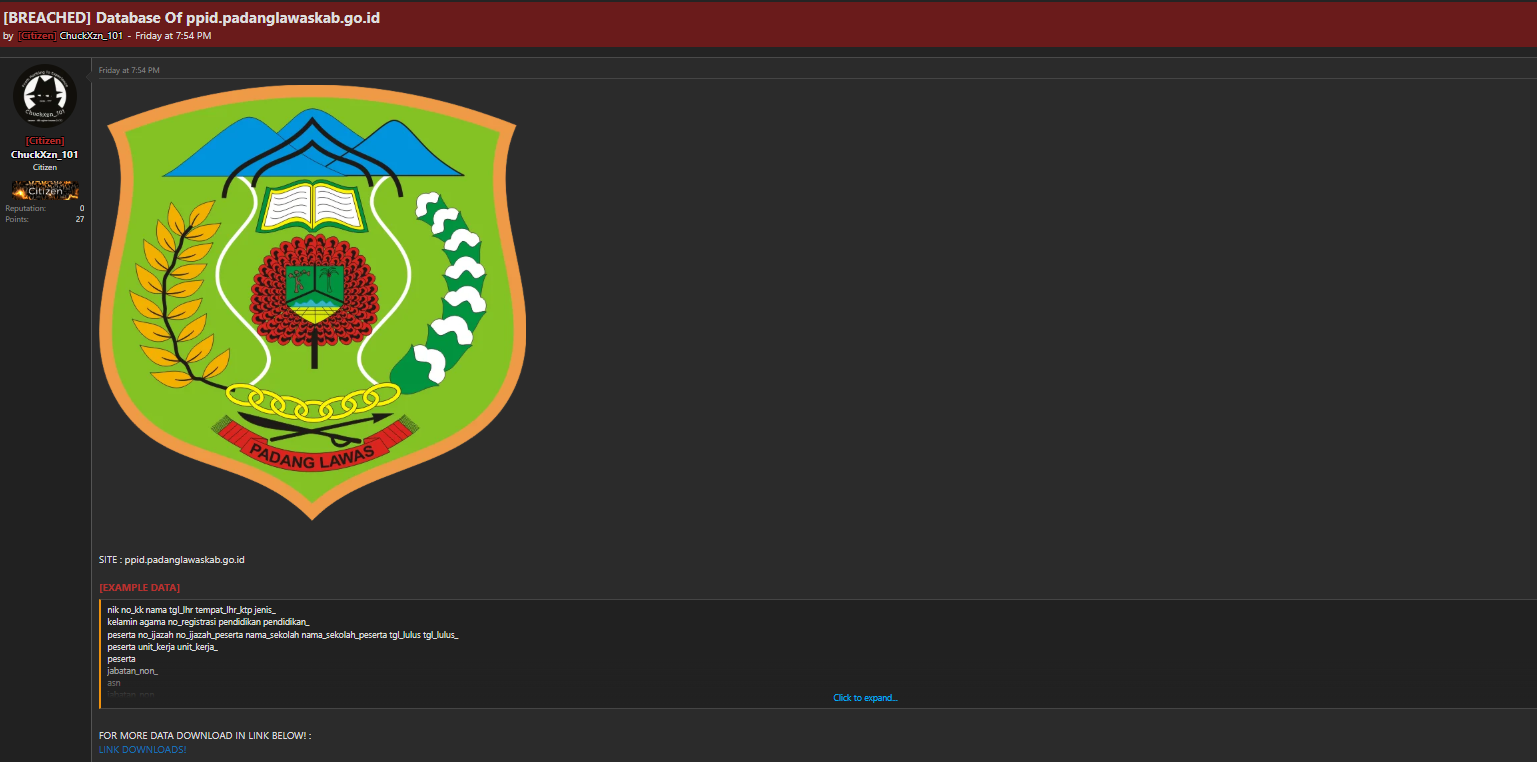Click the [EXAMPLE DATA] red heading
Screen dimensions: 1537x762
[140, 587]
